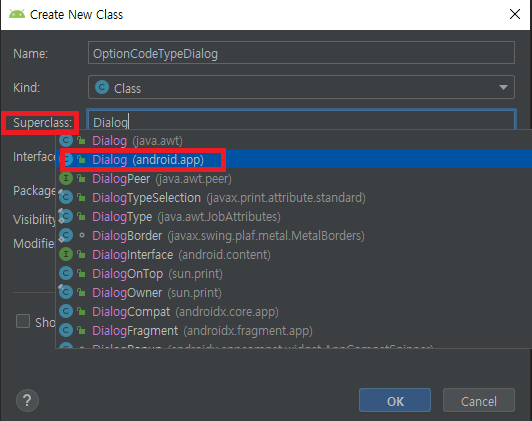The height and width of the screenshot is (421, 532).
Task: Select DialogOnTop (sun.print) entry
Action: (293, 273)
